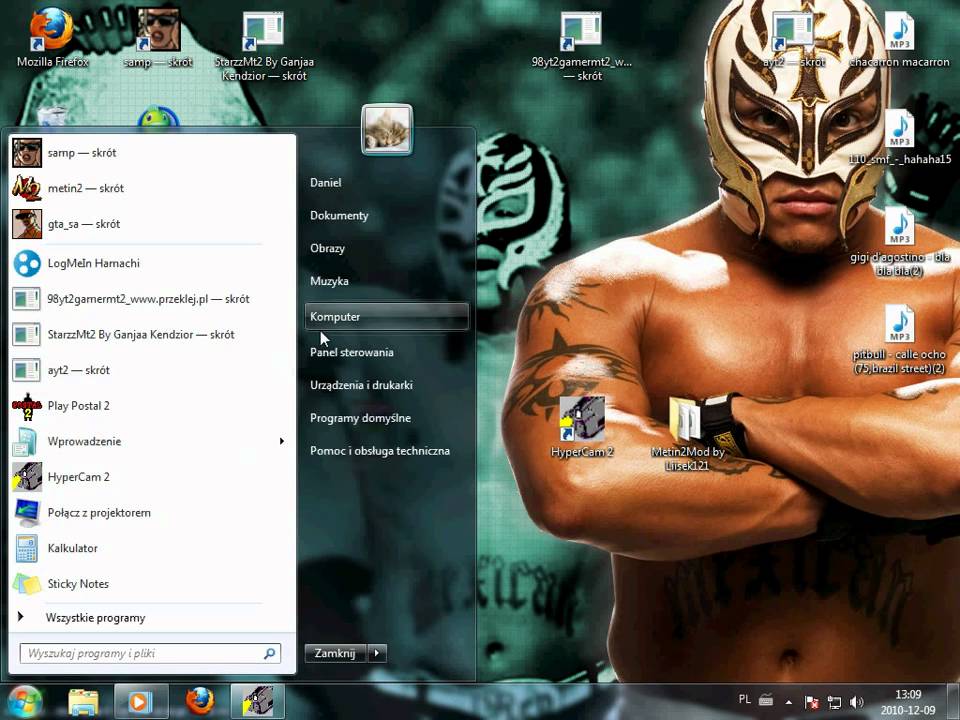Open the network tray icon
Viewport: 960px width, 720px height.
point(834,702)
